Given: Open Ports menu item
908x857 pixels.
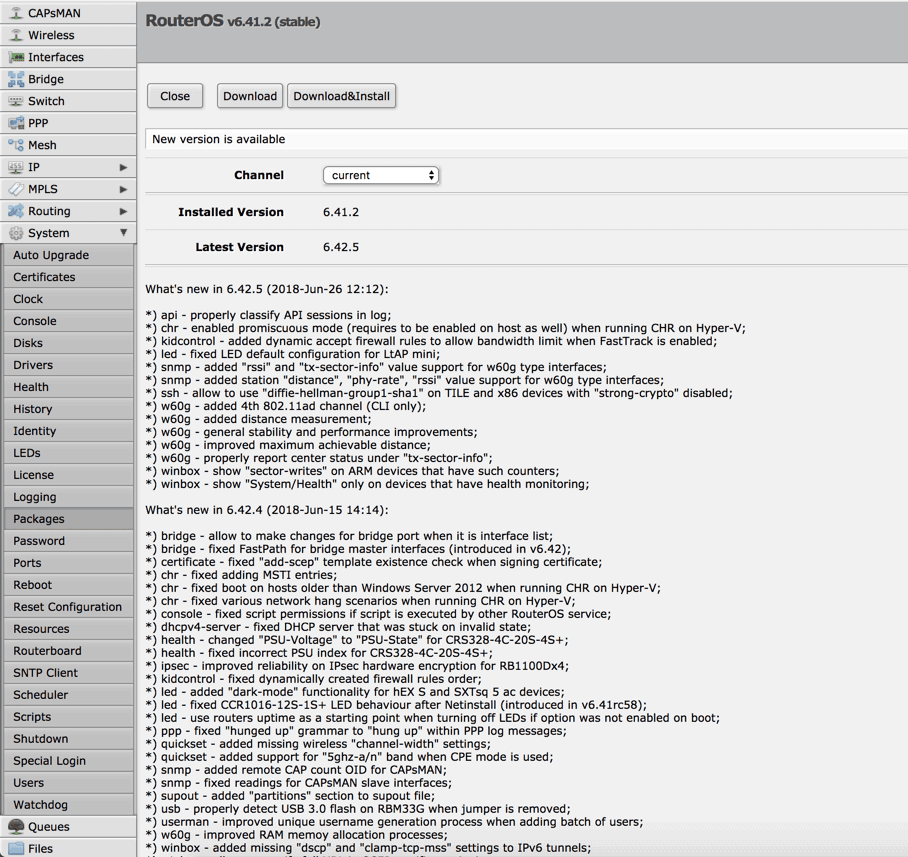Looking at the screenshot, I should (68, 563).
